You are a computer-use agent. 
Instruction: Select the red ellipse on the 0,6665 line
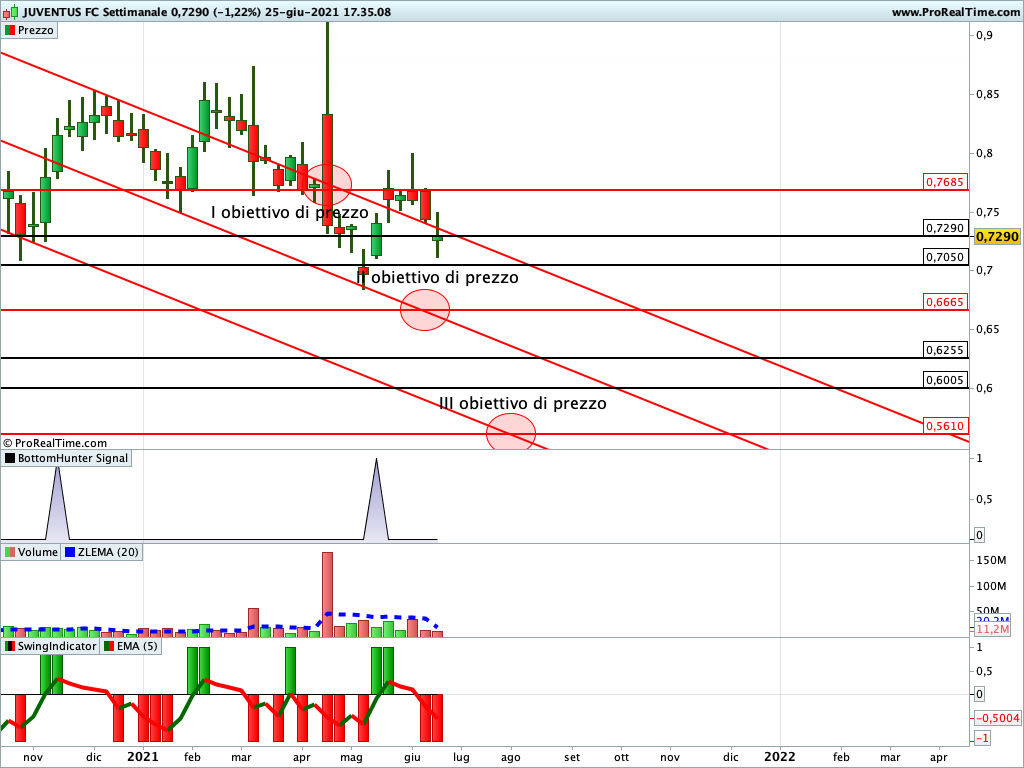[425, 310]
